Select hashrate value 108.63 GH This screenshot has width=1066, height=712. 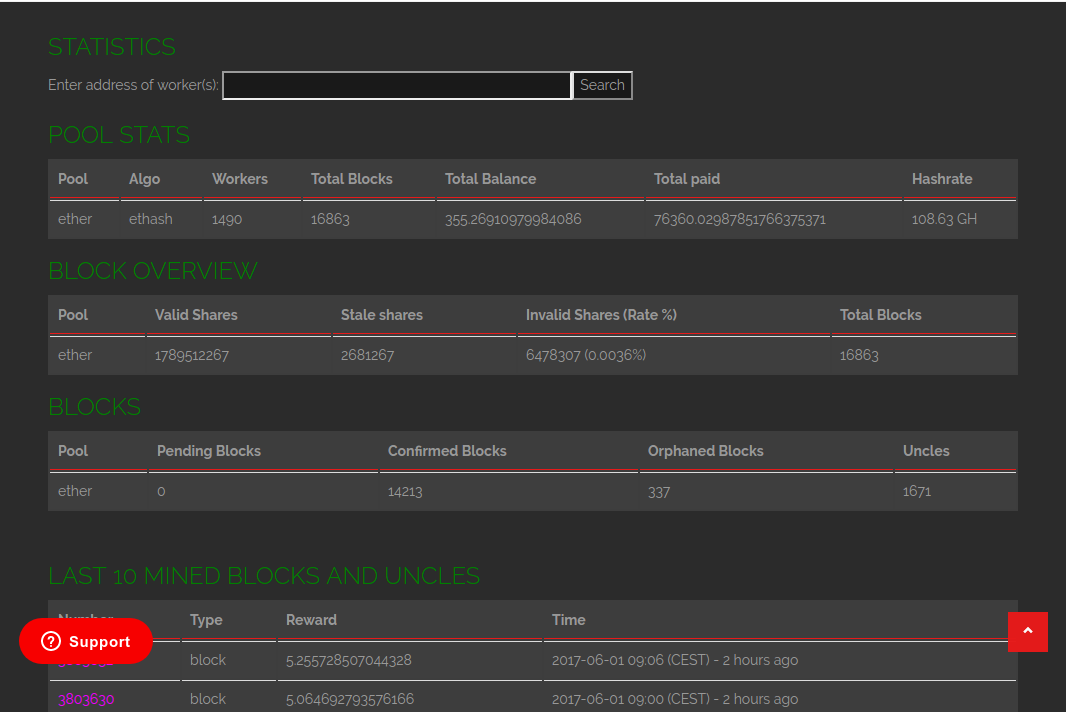[944, 219]
